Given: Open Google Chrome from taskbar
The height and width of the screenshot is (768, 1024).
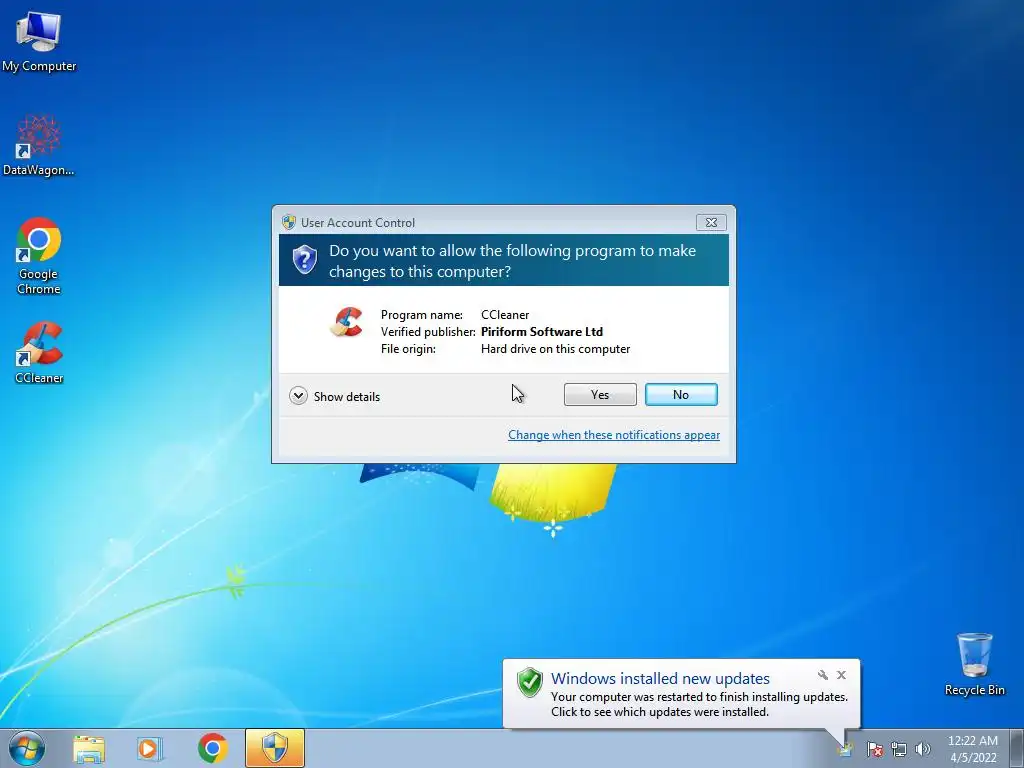Looking at the screenshot, I should pos(212,748).
